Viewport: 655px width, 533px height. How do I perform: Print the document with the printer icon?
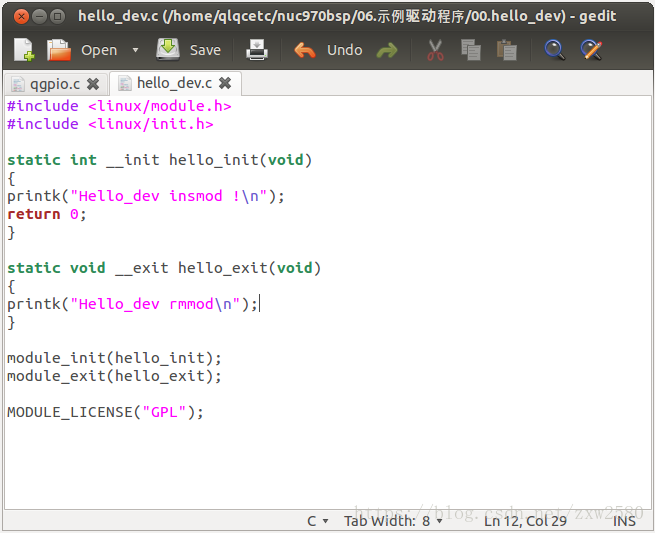coord(256,50)
